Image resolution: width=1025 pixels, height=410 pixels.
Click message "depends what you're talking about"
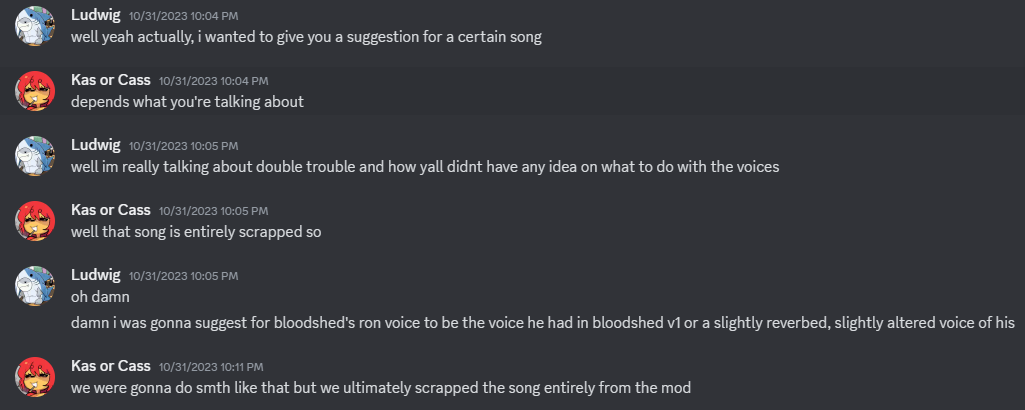187,102
